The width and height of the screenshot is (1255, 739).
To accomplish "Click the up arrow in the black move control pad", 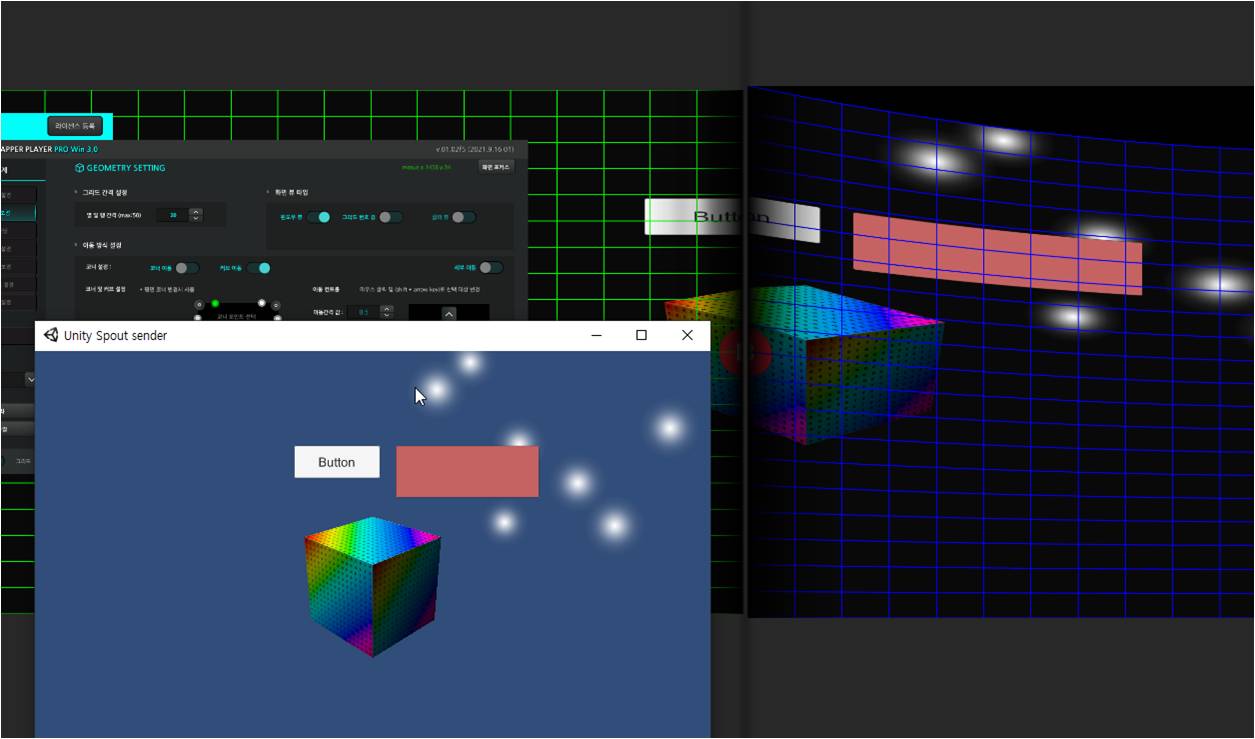I will click(449, 313).
